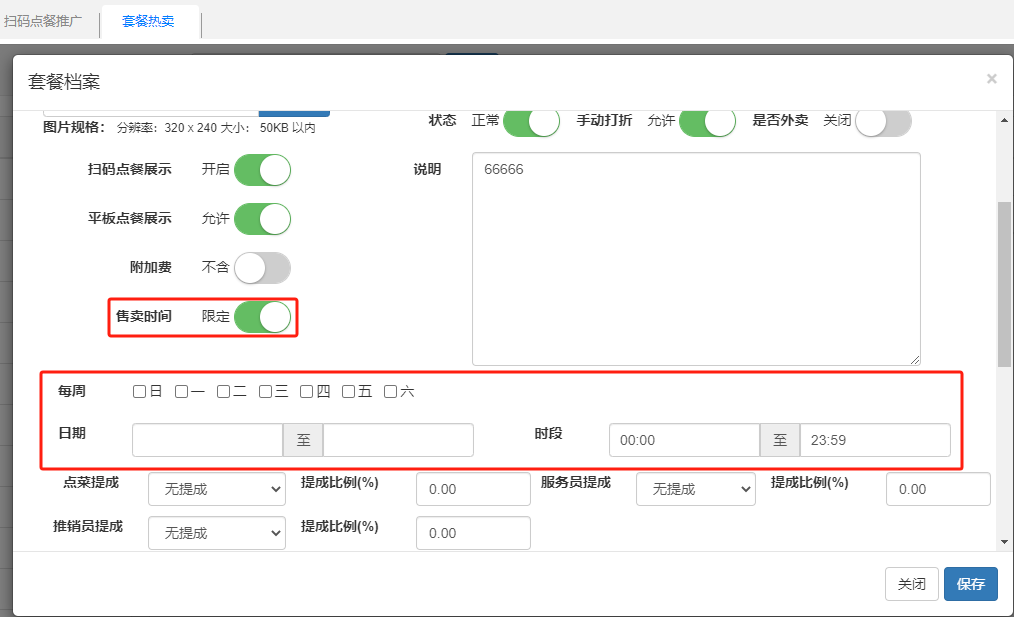Toggle the 状态 switch

coord(531,121)
